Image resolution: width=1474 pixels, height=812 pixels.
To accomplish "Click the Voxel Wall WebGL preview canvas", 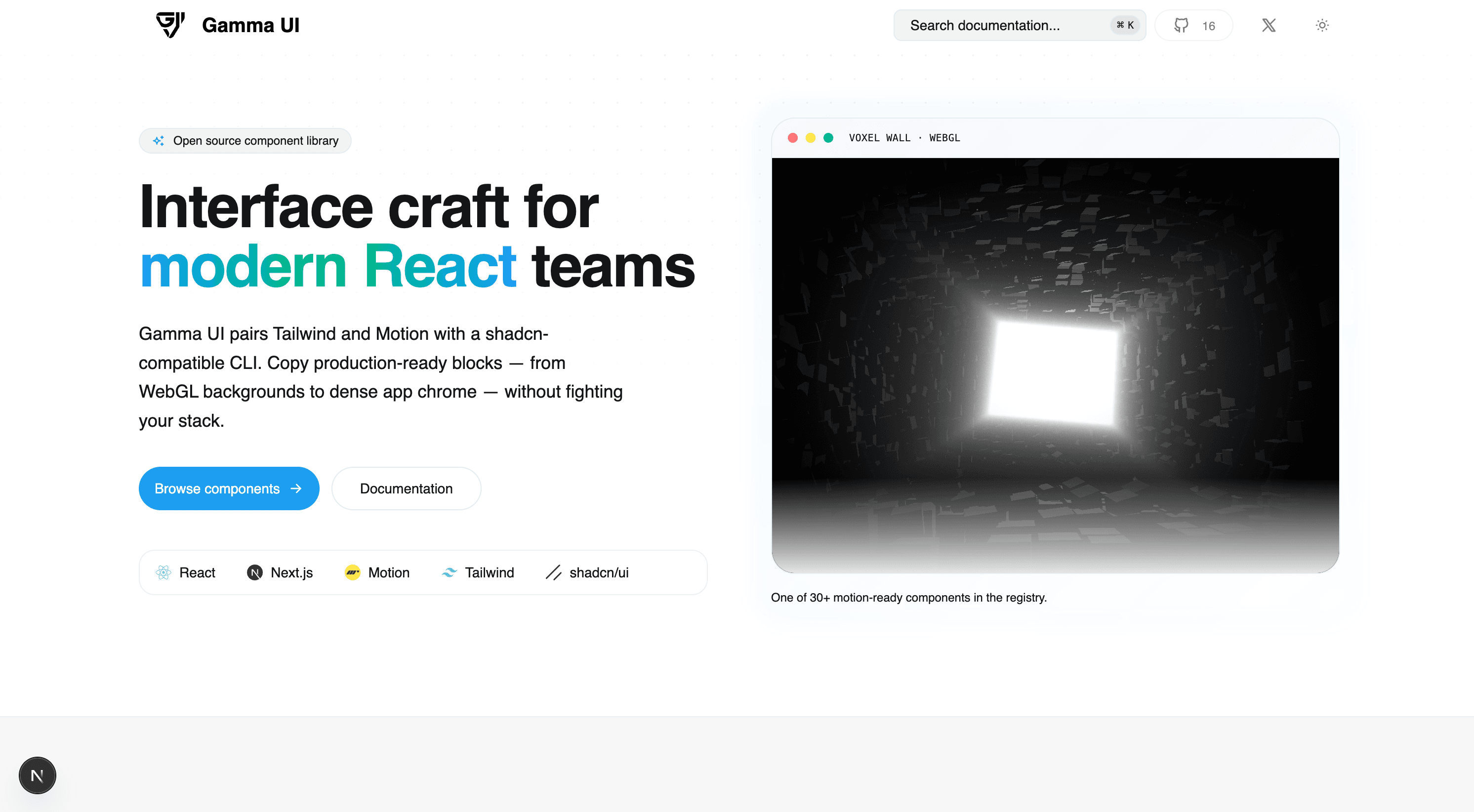I will [1055, 365].
